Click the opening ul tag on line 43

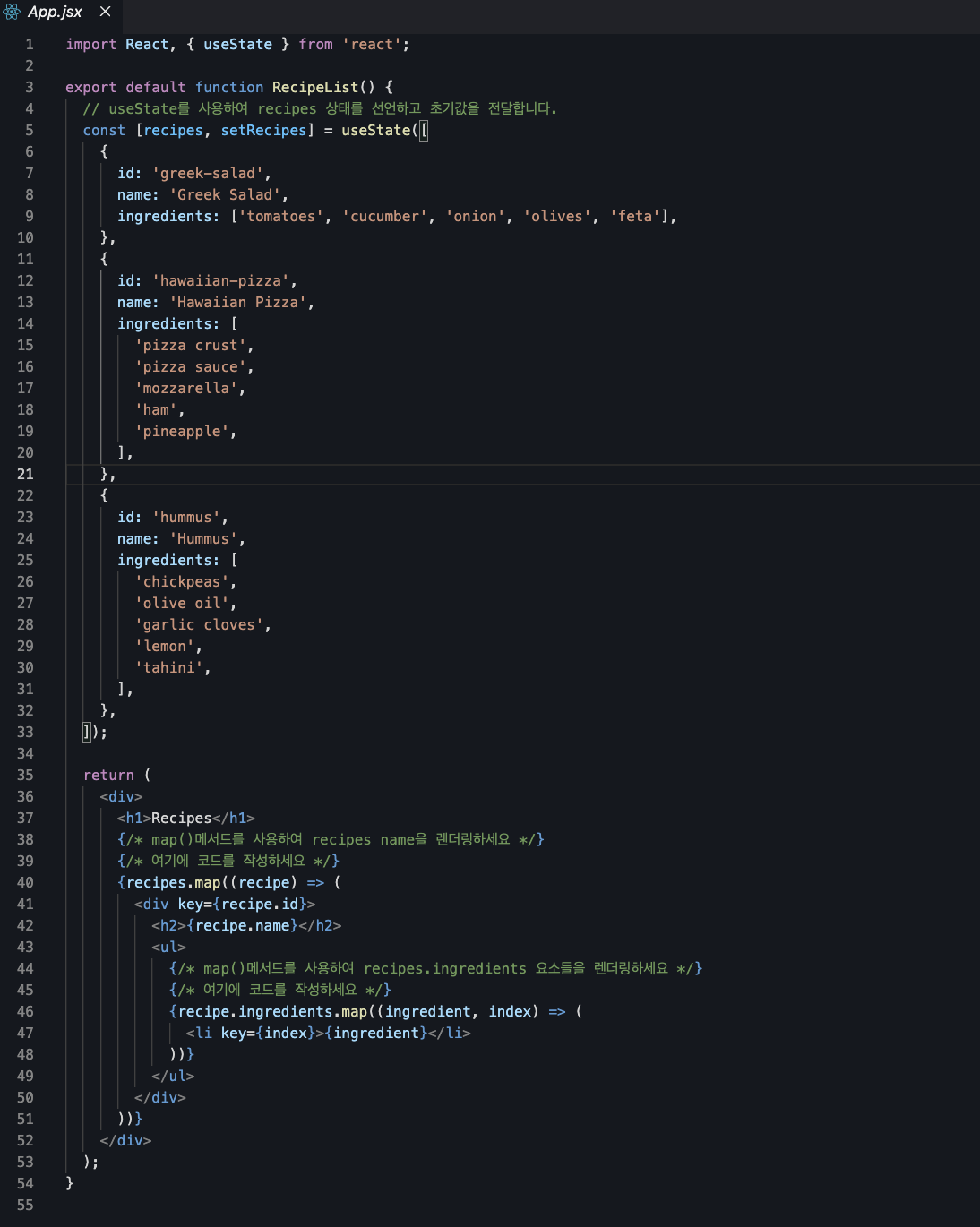point(168,947)
